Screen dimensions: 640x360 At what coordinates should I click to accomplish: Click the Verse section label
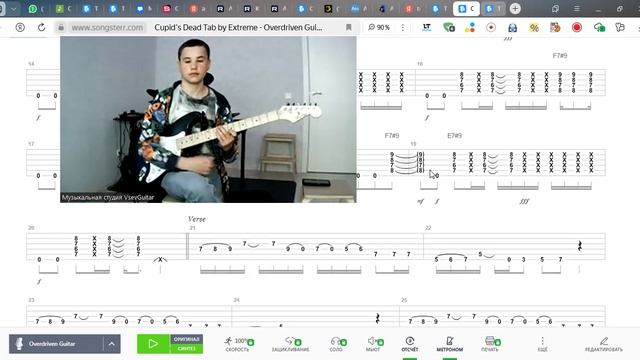coord(197,219)
